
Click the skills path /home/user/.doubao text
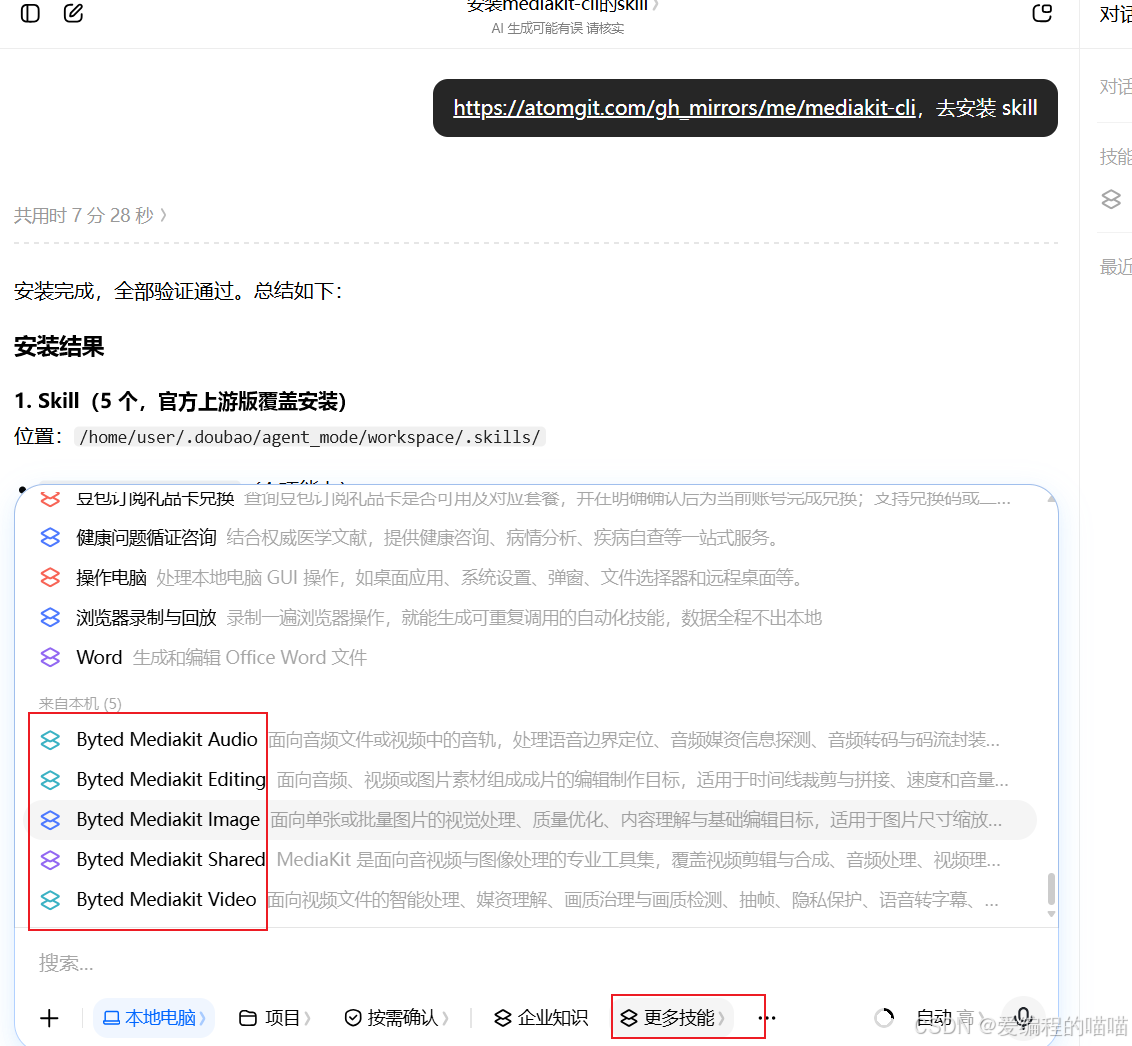pyautogui.click(x=310, y=437)
